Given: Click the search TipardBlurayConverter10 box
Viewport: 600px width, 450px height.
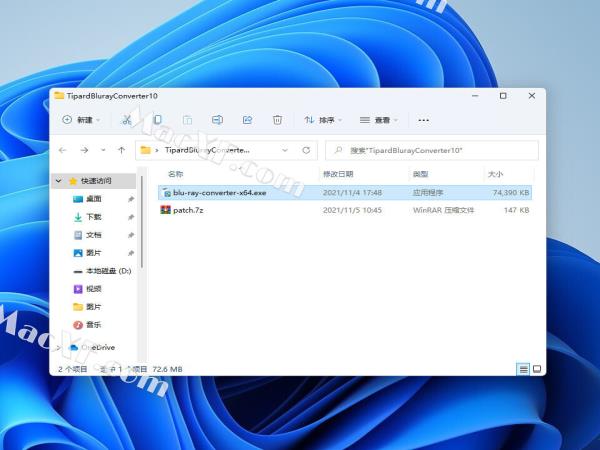Looking at the screenshot, I should click(x=432, y=150).
